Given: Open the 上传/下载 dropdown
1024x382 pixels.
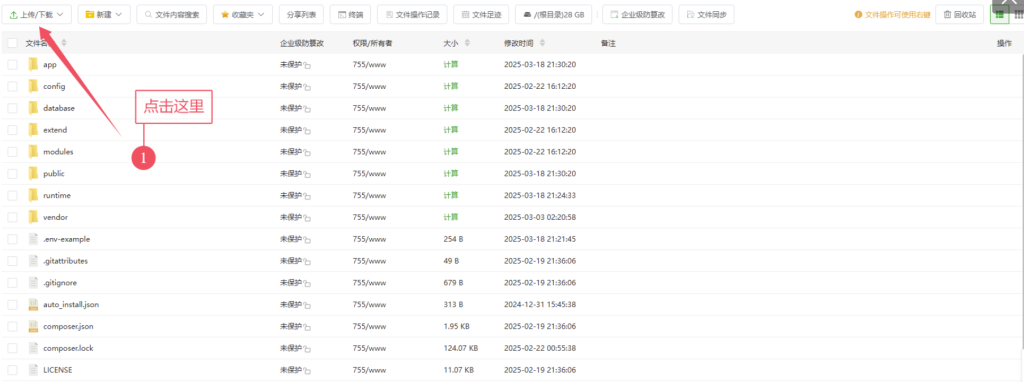Looking at the screenshot, I should pyautogui.click(x=36, y=14).
